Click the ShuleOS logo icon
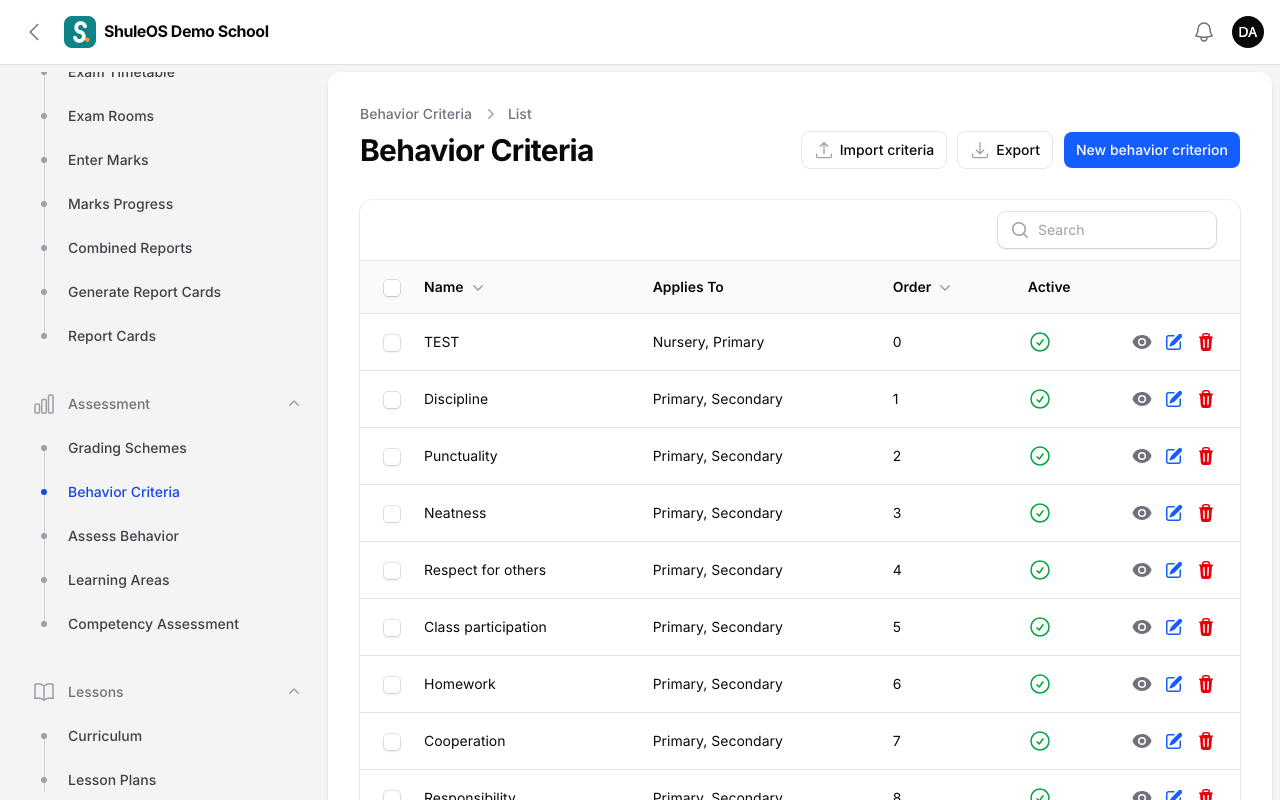The height and width of the screenshot is (800, 1280). pos(80,32)
